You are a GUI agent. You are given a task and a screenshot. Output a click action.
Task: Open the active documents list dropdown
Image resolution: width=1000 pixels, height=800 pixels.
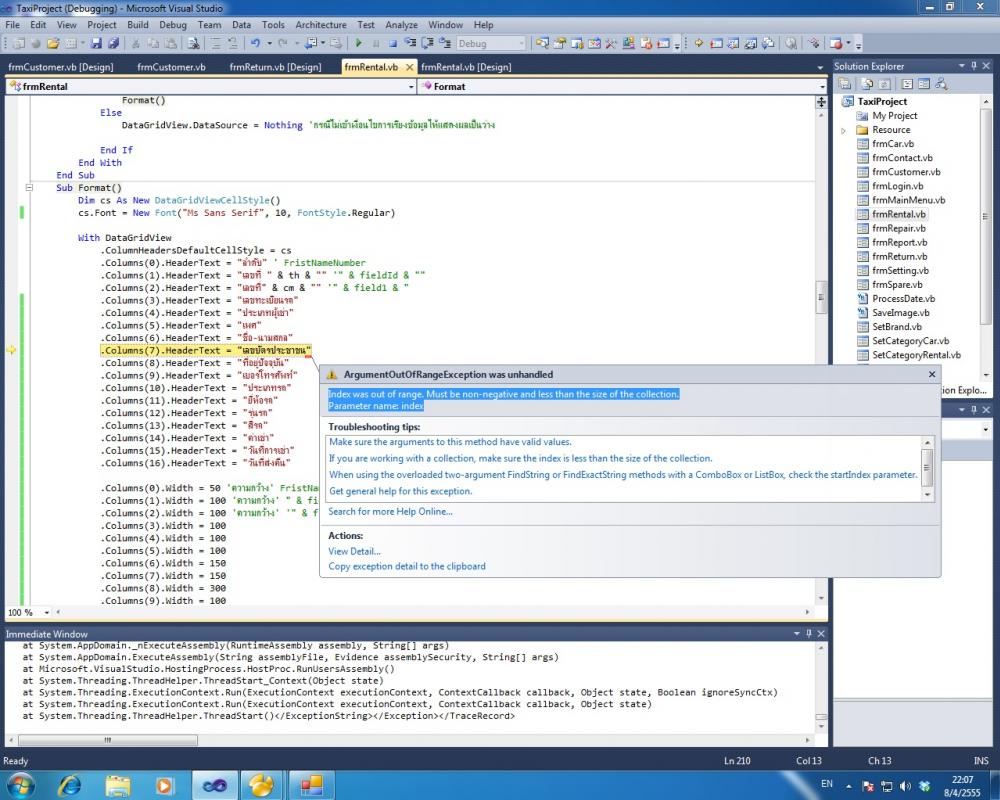click(x=820, y=67)
